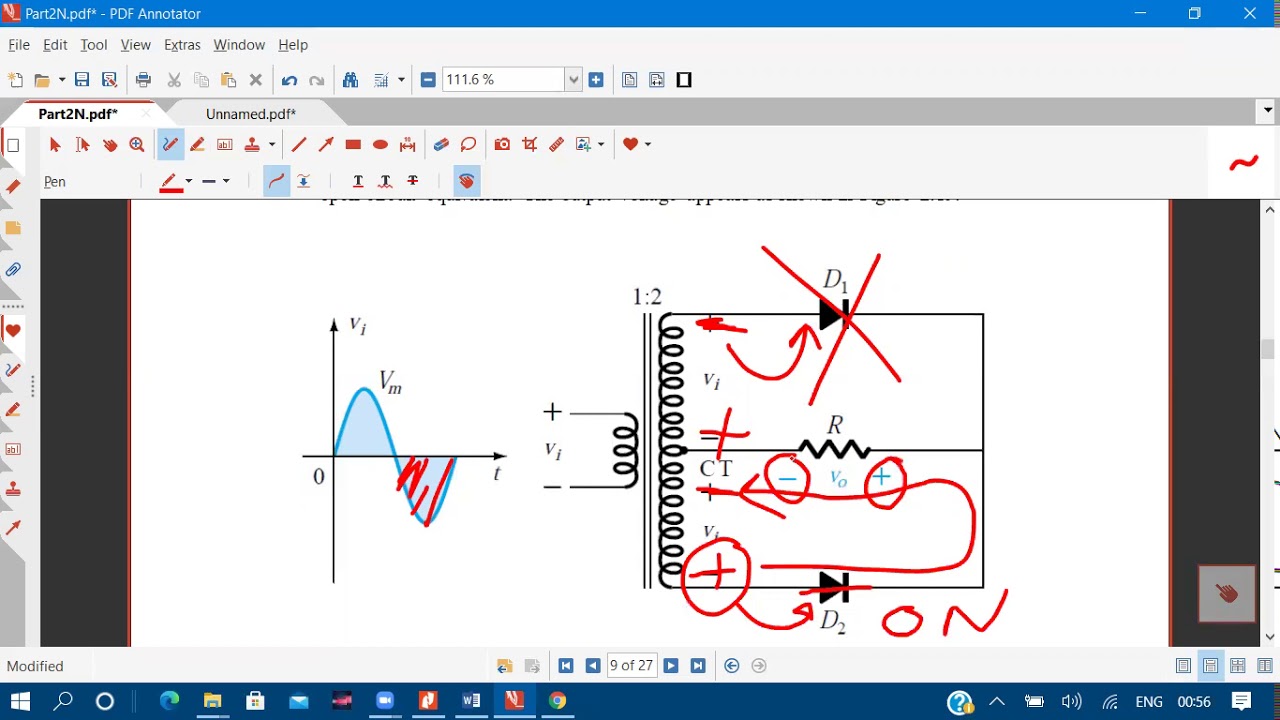Toggle squiggly underline pen style

385,181
